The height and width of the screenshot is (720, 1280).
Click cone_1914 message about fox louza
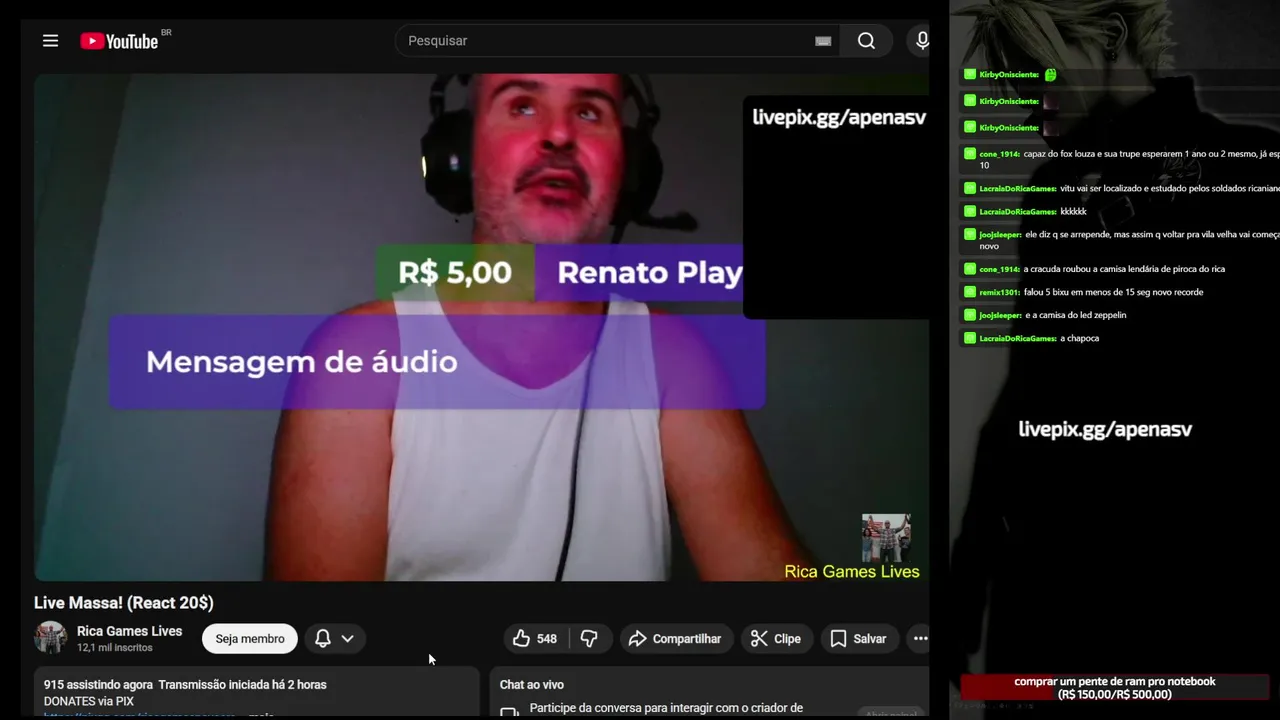pos(1129,159)
